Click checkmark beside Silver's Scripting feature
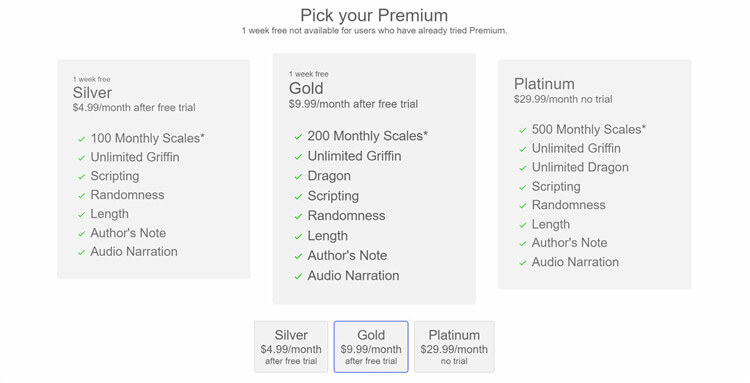 click(x=81, y=177)
